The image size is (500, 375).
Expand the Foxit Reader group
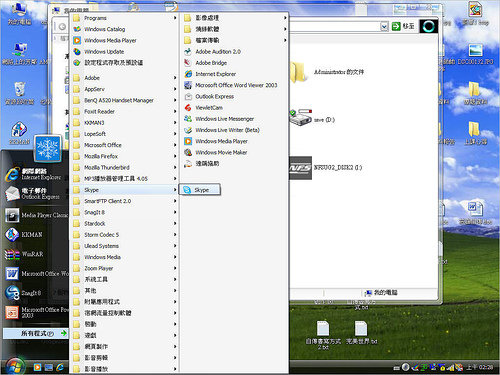pos(124,111)
